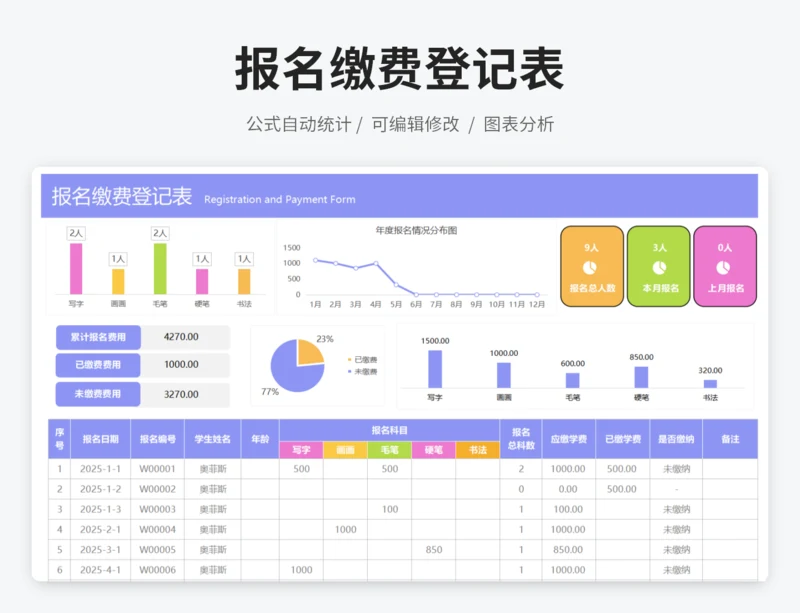Click the green 毛笔 enrollment count bar

(160, 268)
